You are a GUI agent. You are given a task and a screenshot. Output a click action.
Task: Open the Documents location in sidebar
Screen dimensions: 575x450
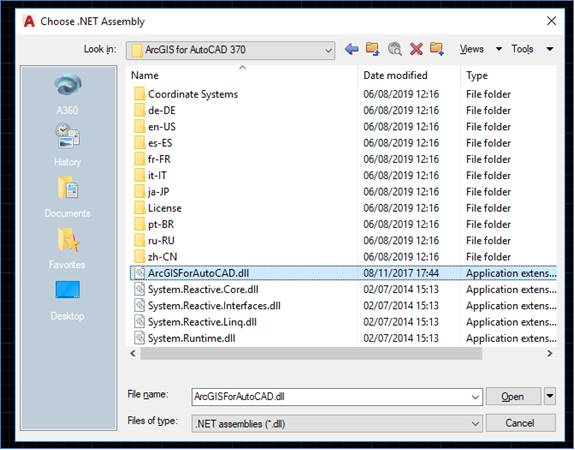pyautogui.click(x=68, y=197)
